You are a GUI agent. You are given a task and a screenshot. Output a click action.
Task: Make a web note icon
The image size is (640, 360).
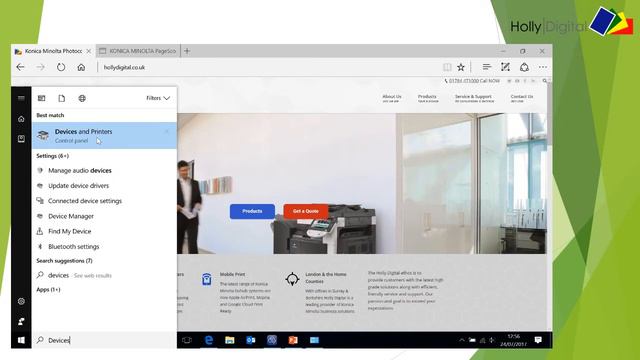pyautogui.click(x=505, y=67)
